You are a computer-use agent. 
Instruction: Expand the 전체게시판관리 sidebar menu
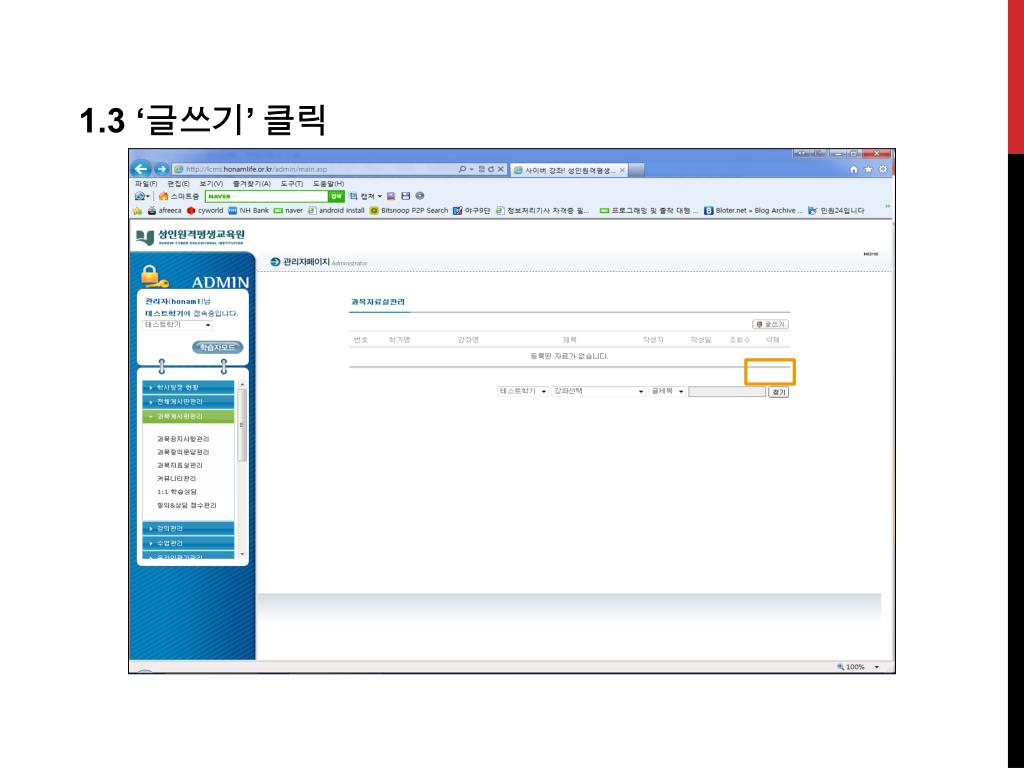click(188, 402)
